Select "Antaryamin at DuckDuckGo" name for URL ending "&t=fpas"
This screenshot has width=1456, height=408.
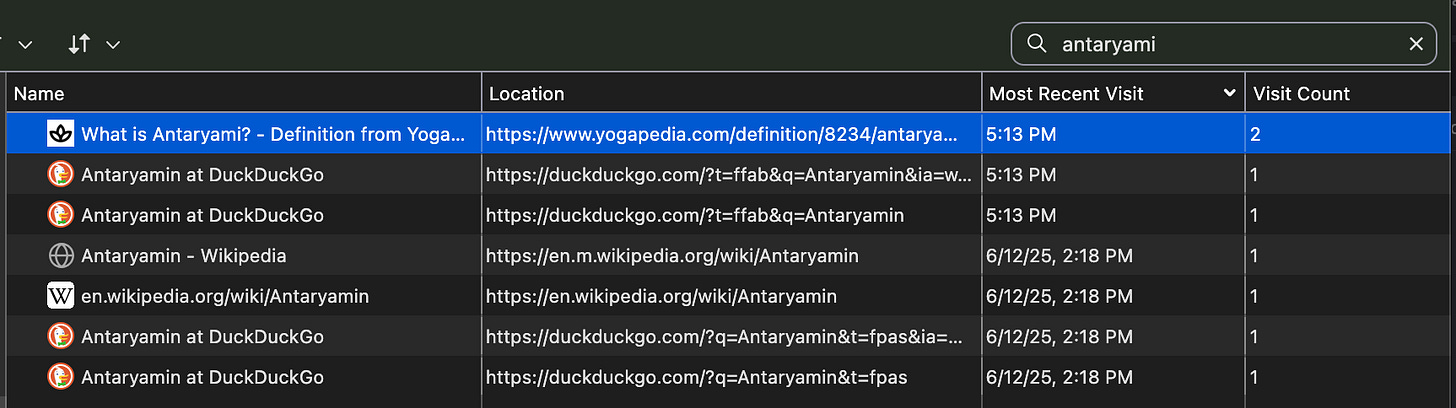[202, 377]
